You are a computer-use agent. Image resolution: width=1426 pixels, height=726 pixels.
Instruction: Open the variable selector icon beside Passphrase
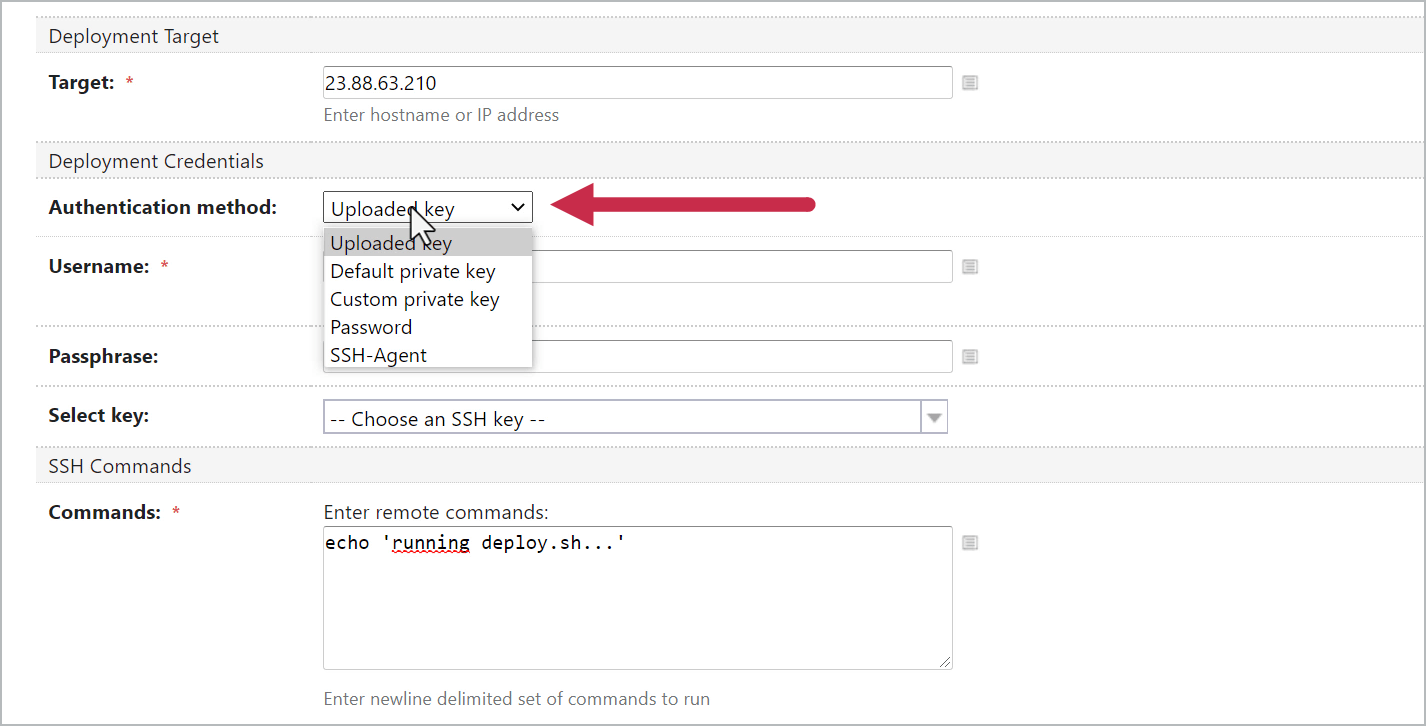coord(969,356)
